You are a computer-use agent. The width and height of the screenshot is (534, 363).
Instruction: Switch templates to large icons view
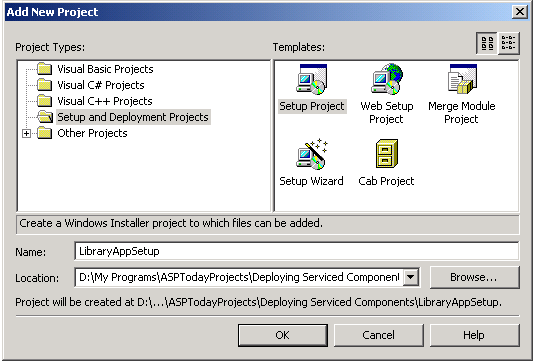coord(487,43)
